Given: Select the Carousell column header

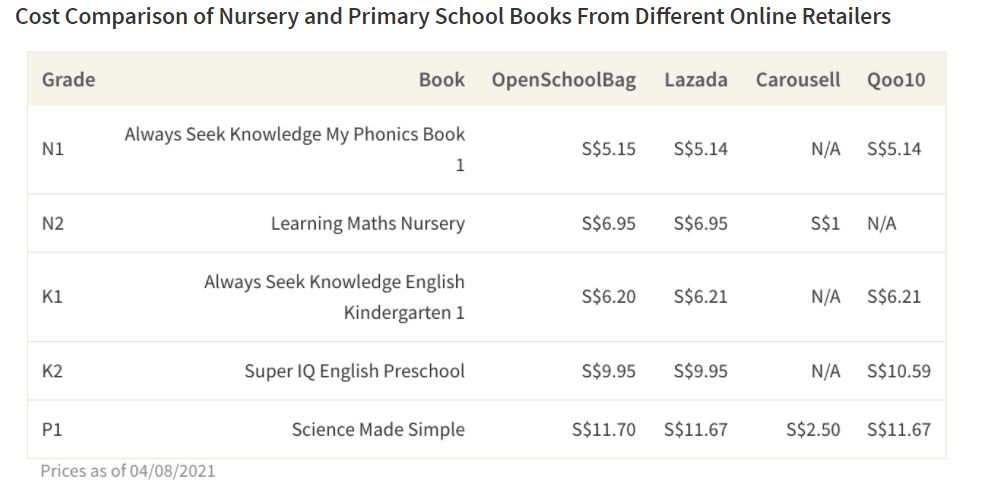Looking at the screenshot, I should [798, 80].
